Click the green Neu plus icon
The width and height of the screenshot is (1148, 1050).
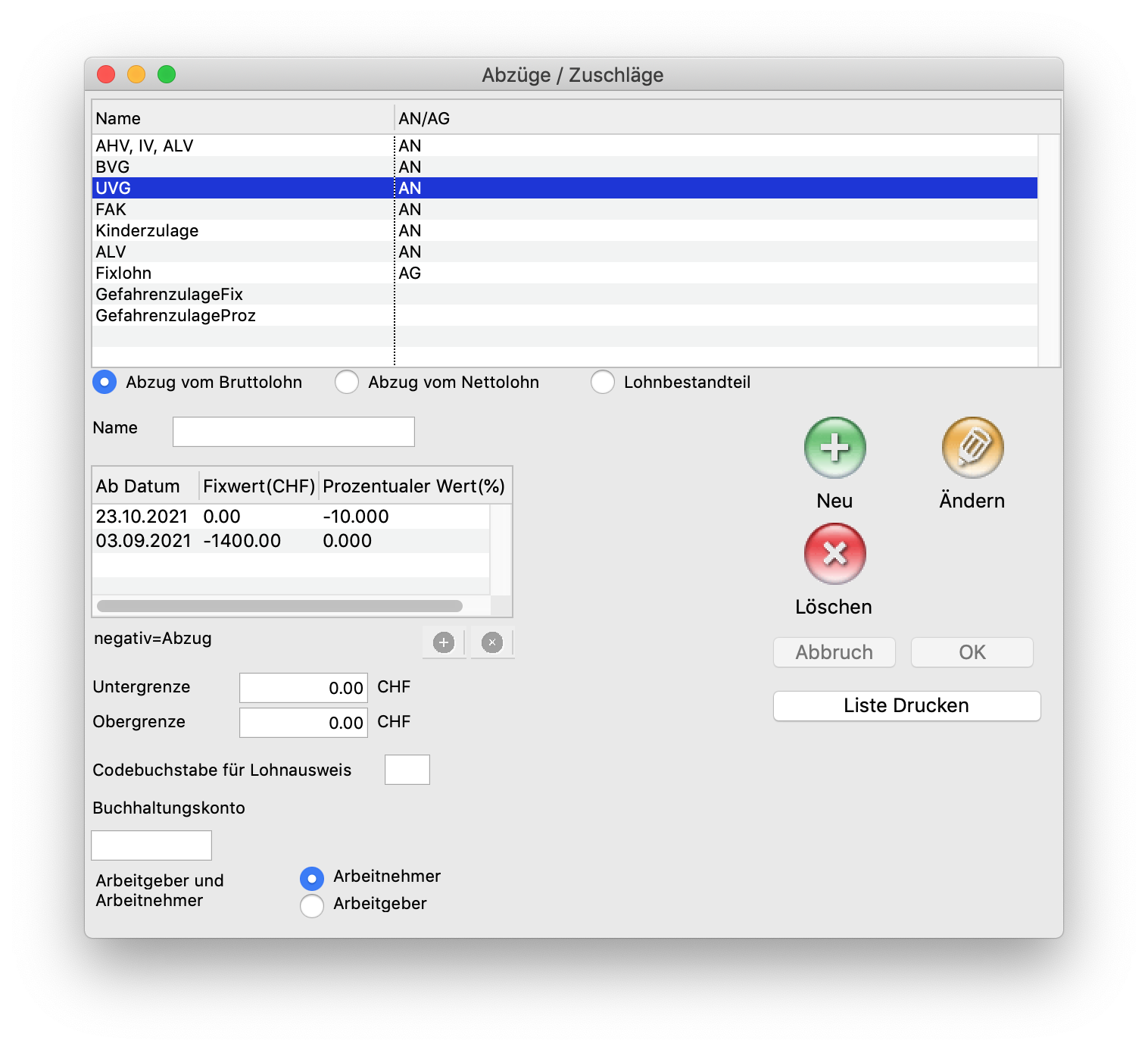point(834,448)
